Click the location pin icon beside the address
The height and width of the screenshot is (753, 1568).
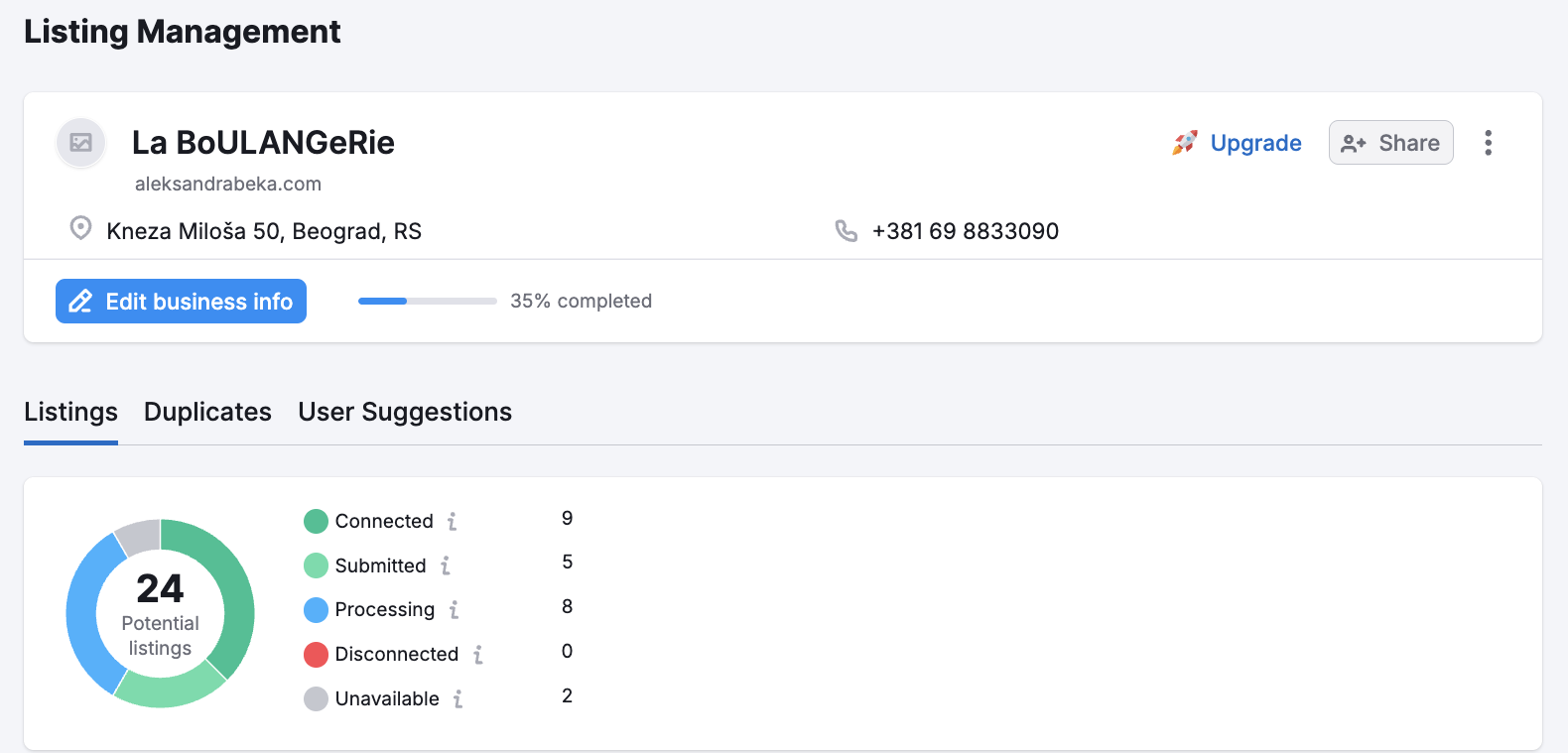click(79, 228)
